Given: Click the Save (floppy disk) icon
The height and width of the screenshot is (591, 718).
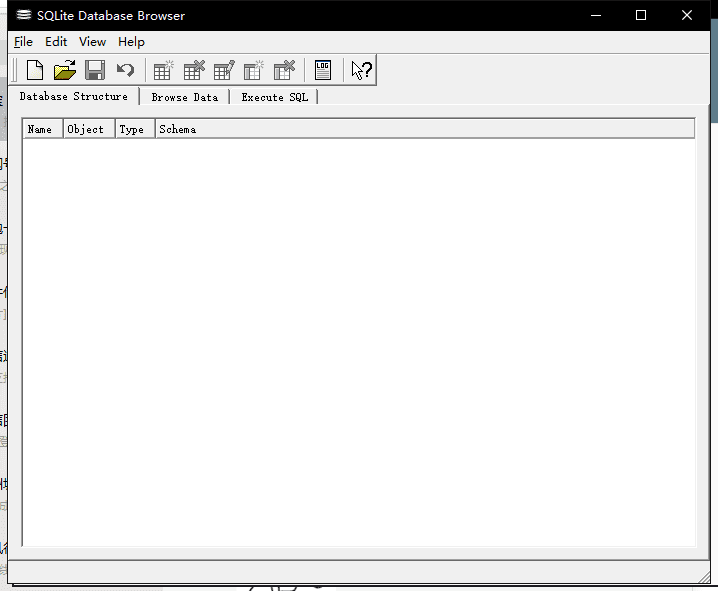Looking at the screenshot, I should point(95,70).
